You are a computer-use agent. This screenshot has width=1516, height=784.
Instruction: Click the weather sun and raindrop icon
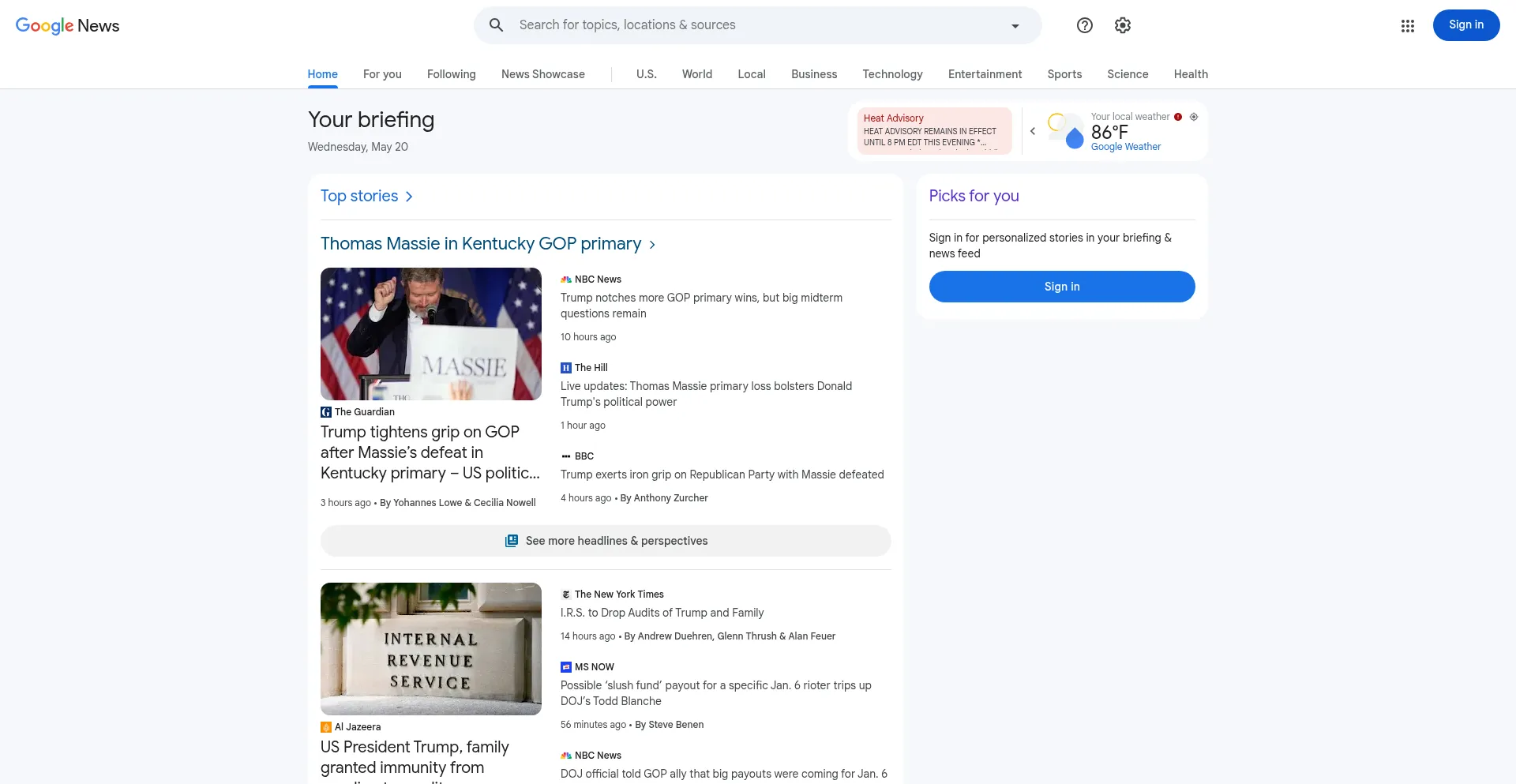click(x=1066, y=131)
